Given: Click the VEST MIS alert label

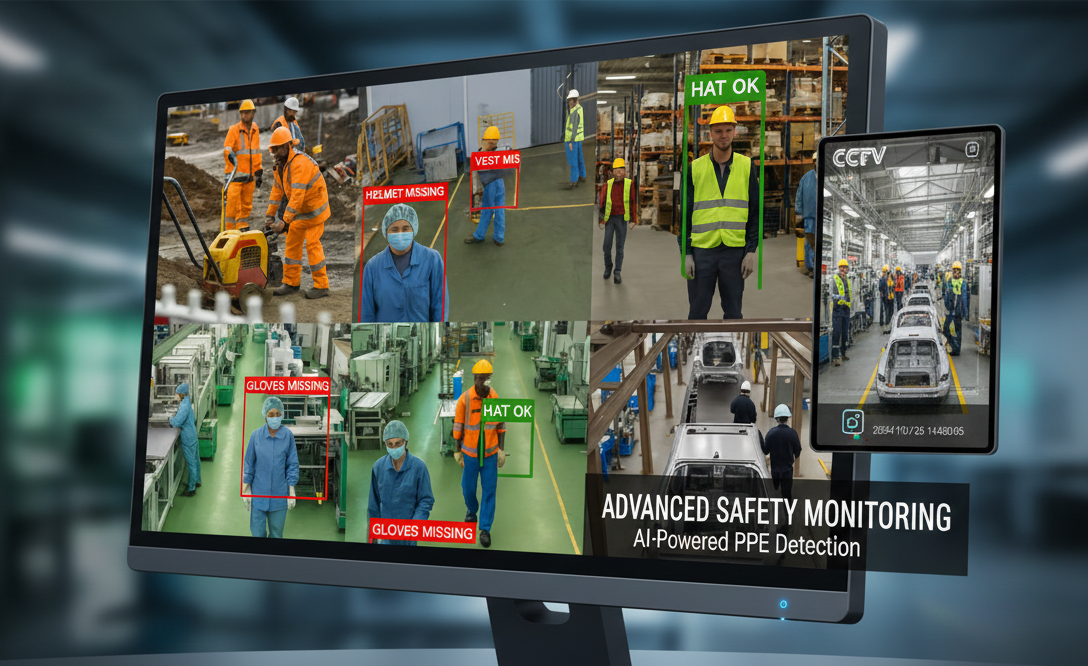Looking at the screenshot, I should pos(496,160).
